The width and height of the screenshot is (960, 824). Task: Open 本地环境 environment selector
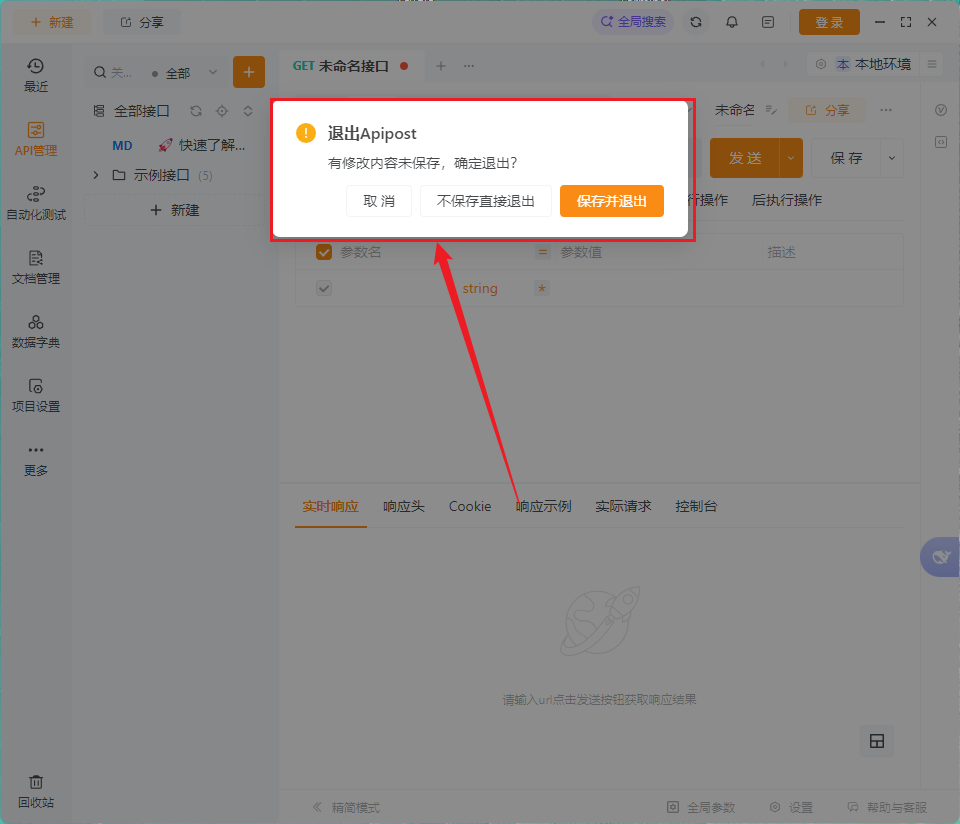(x=874, y=64)
